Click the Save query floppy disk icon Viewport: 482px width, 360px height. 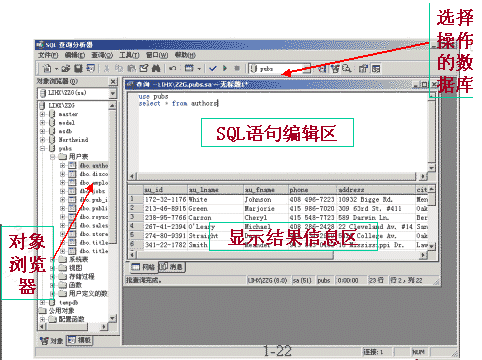[x=78, y=69]
